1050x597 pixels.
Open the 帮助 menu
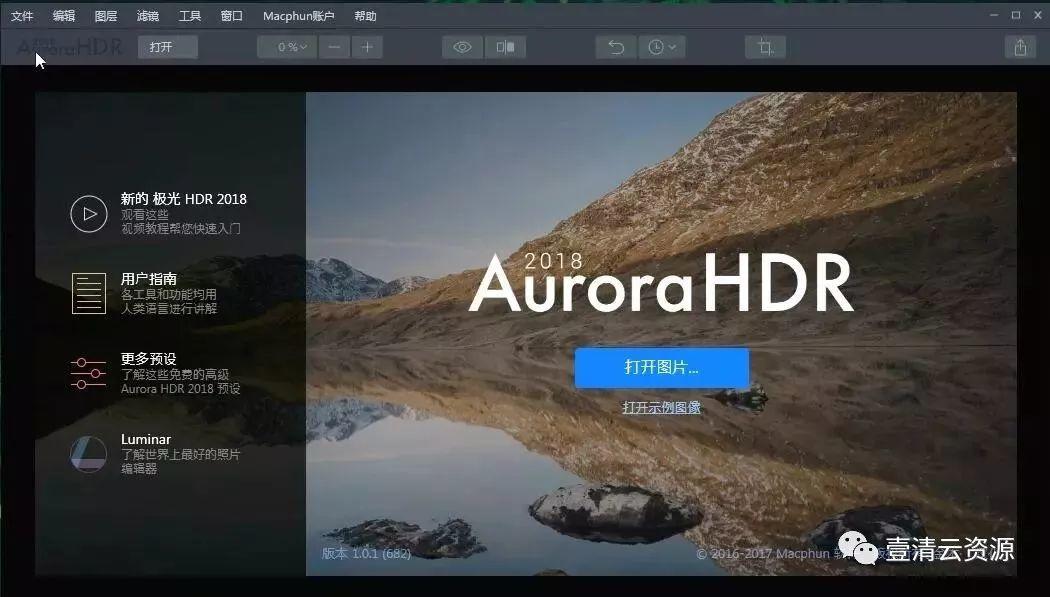click(x=365, y=16)
